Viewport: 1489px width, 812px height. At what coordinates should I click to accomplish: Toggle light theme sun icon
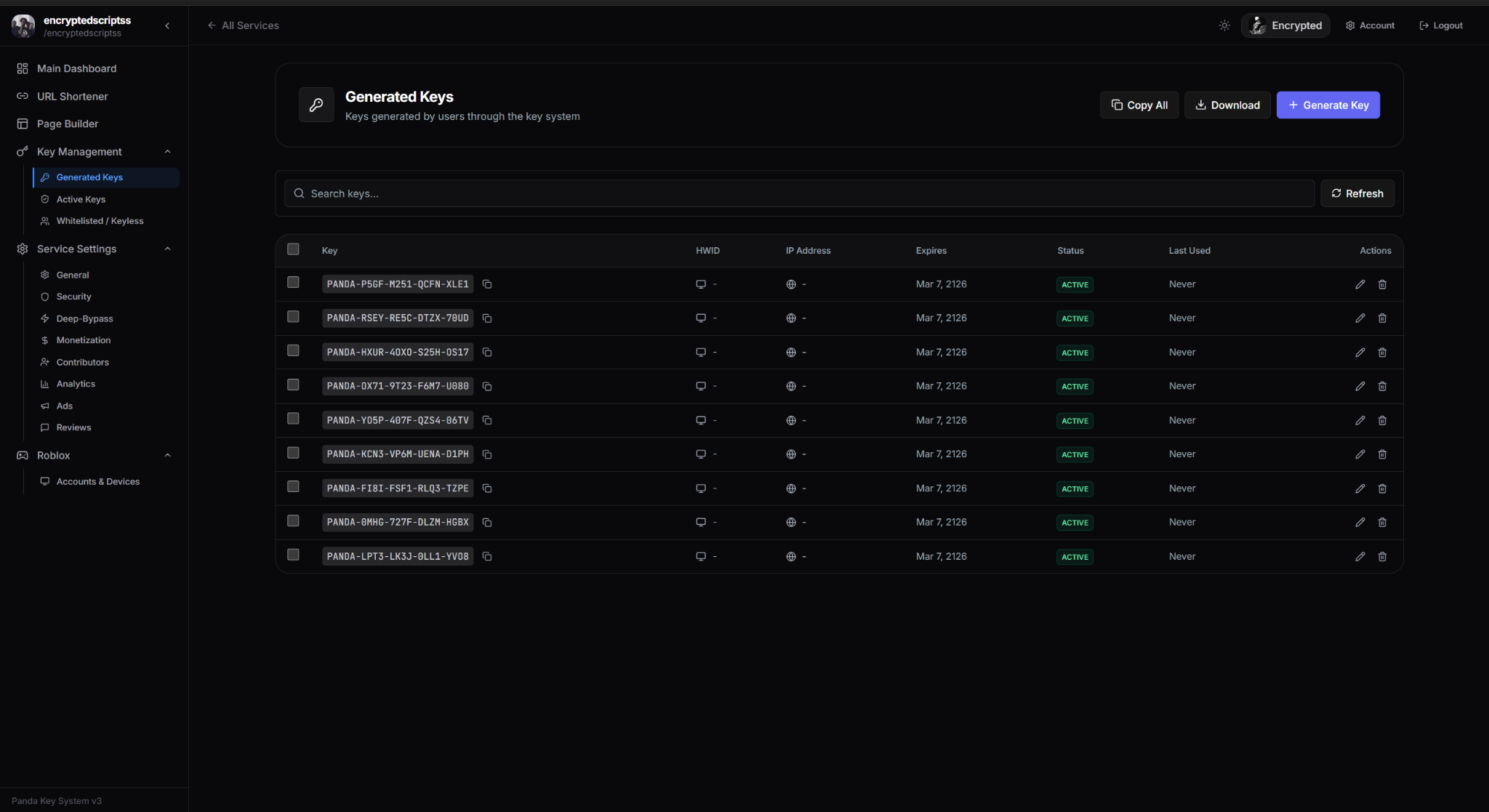pyautogui.click(x=1224, y=25)
